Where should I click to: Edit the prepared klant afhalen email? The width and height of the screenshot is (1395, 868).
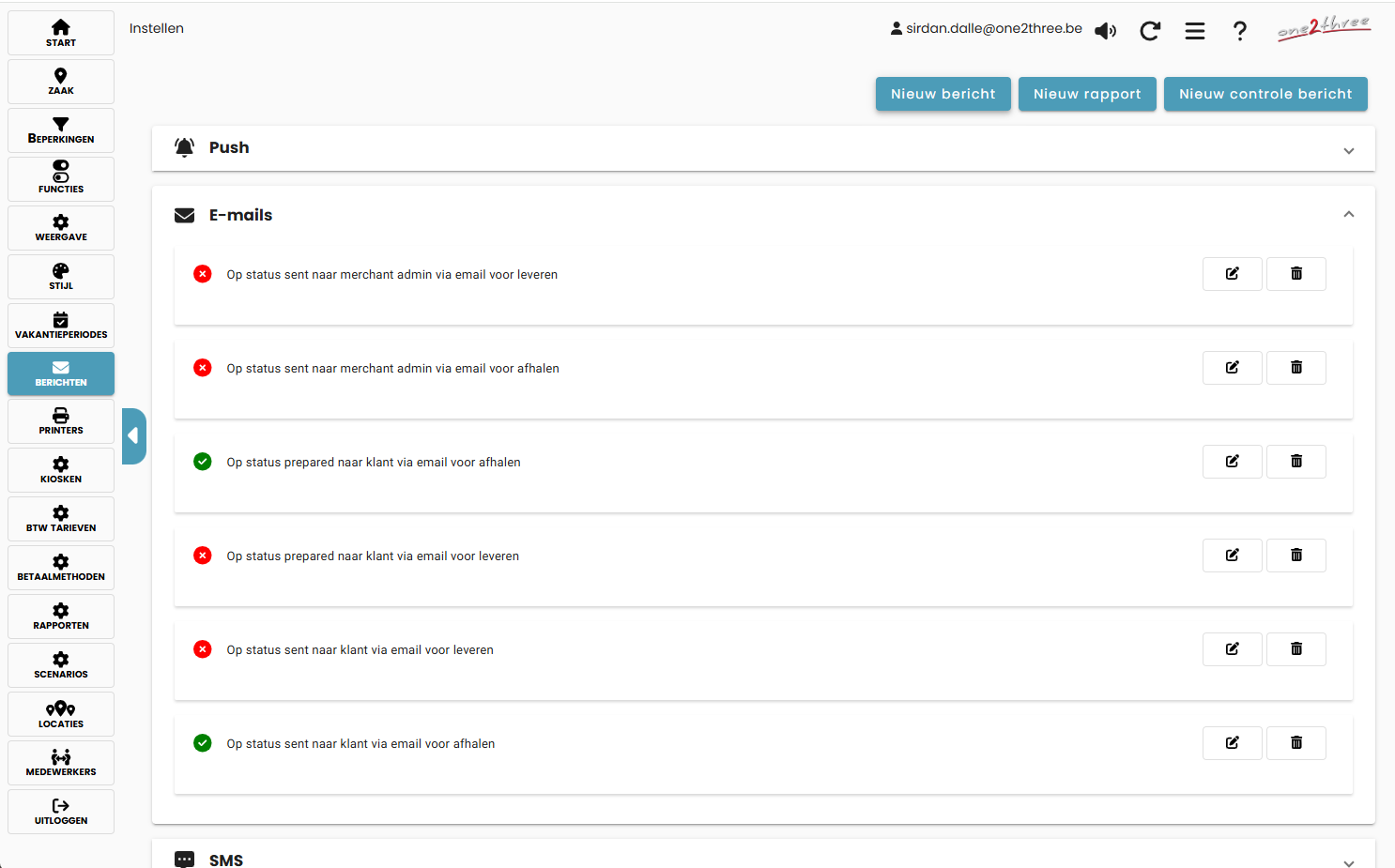[x=1232, y=462]
